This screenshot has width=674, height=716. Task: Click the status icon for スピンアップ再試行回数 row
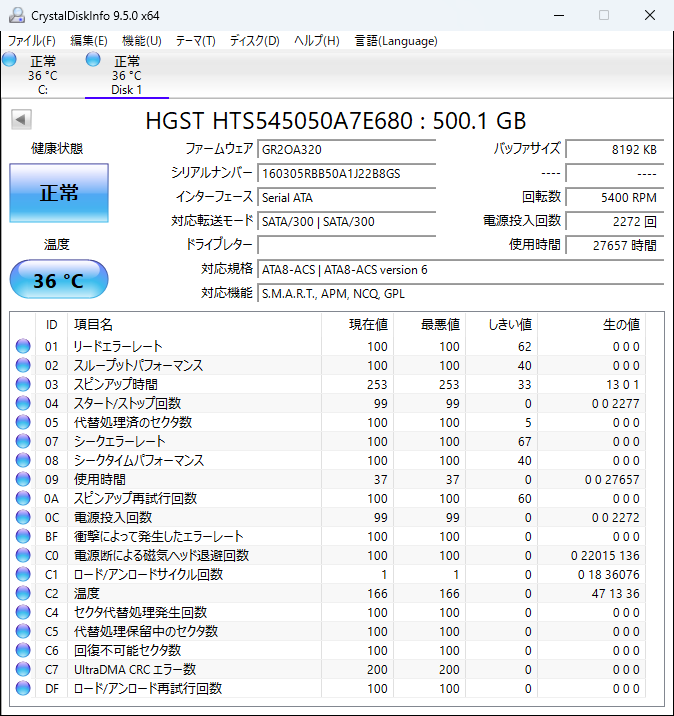point(23,498)
